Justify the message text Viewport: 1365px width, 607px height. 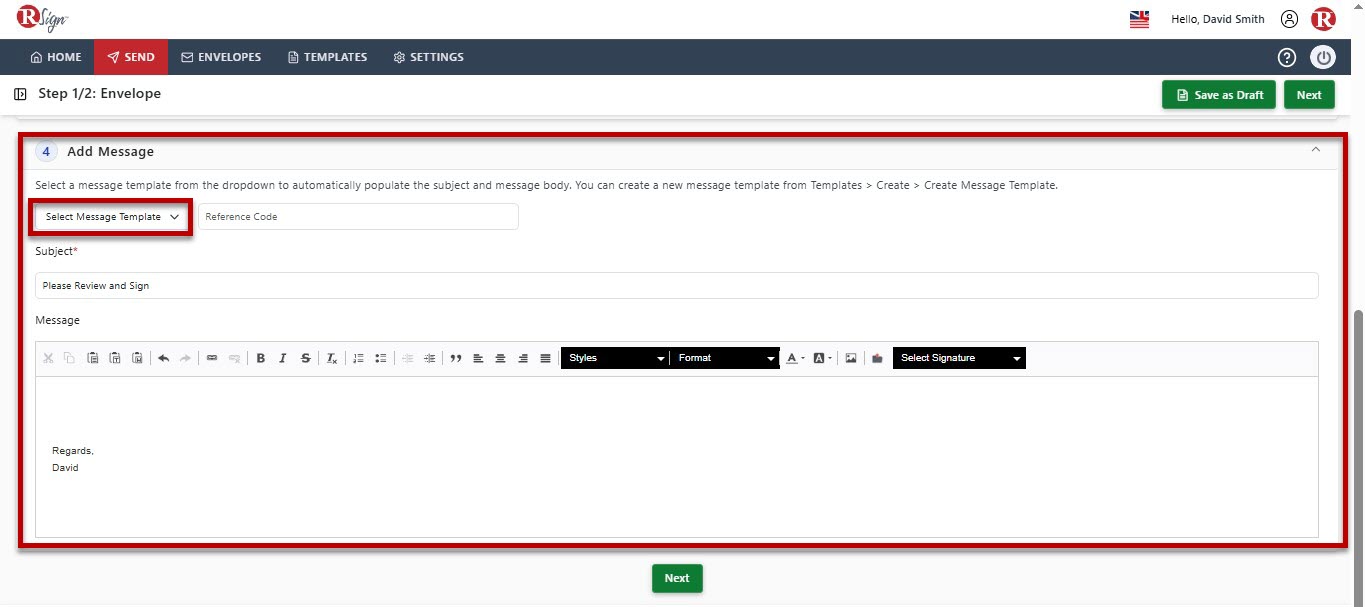coord(545,358)
